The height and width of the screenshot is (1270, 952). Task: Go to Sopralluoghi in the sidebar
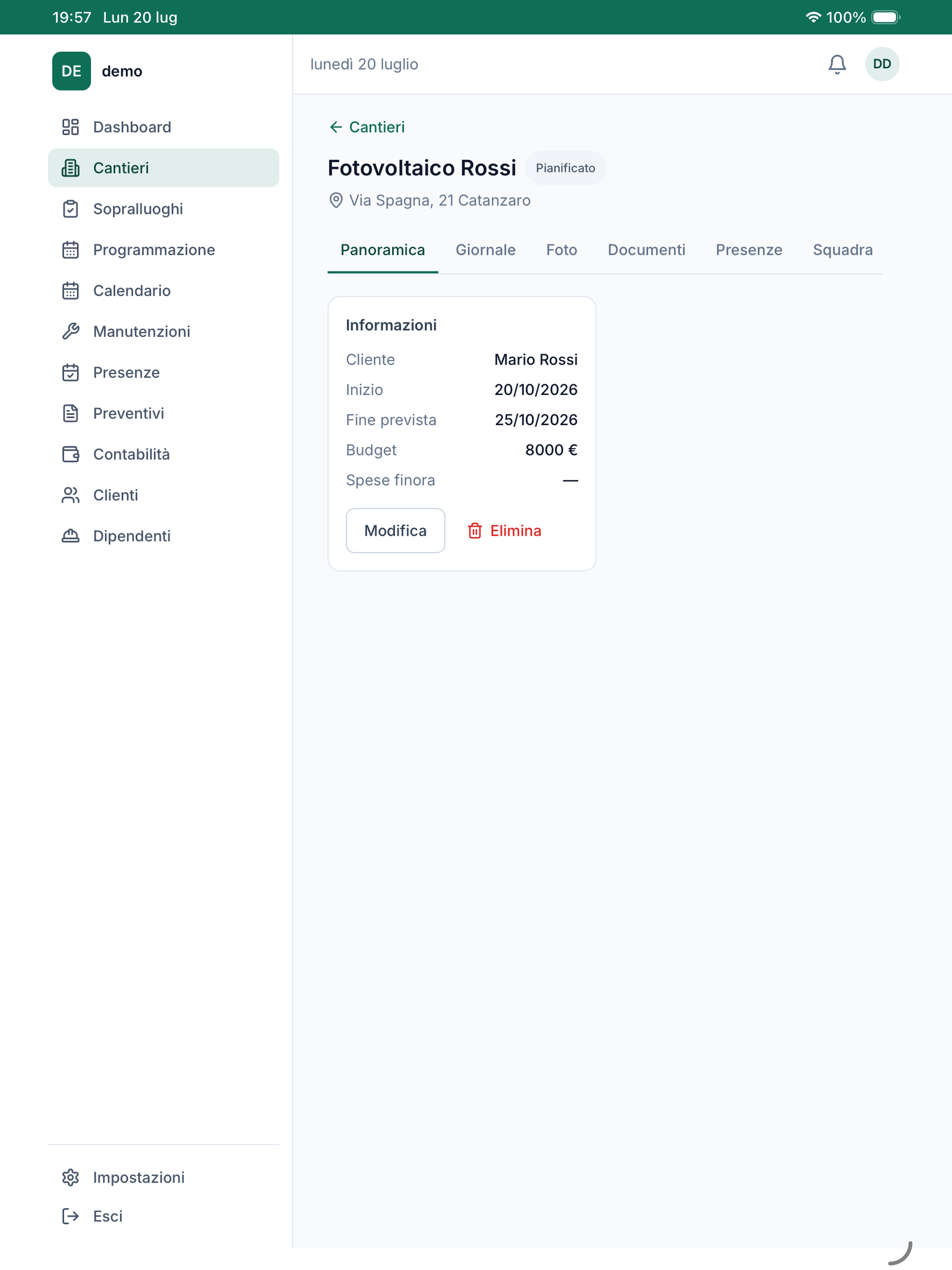tap(164, 209)
